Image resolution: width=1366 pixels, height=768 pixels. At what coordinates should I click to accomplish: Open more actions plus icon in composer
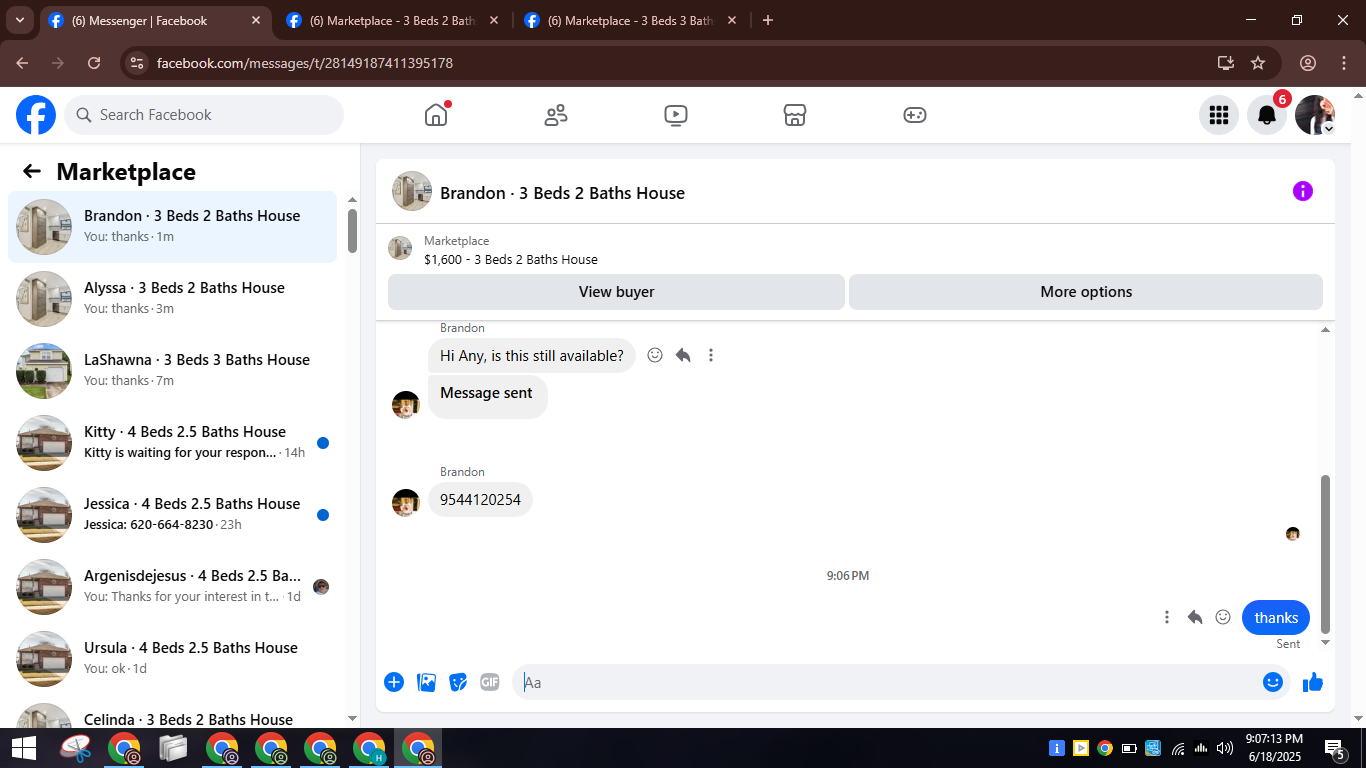click(x=394, y=682)
